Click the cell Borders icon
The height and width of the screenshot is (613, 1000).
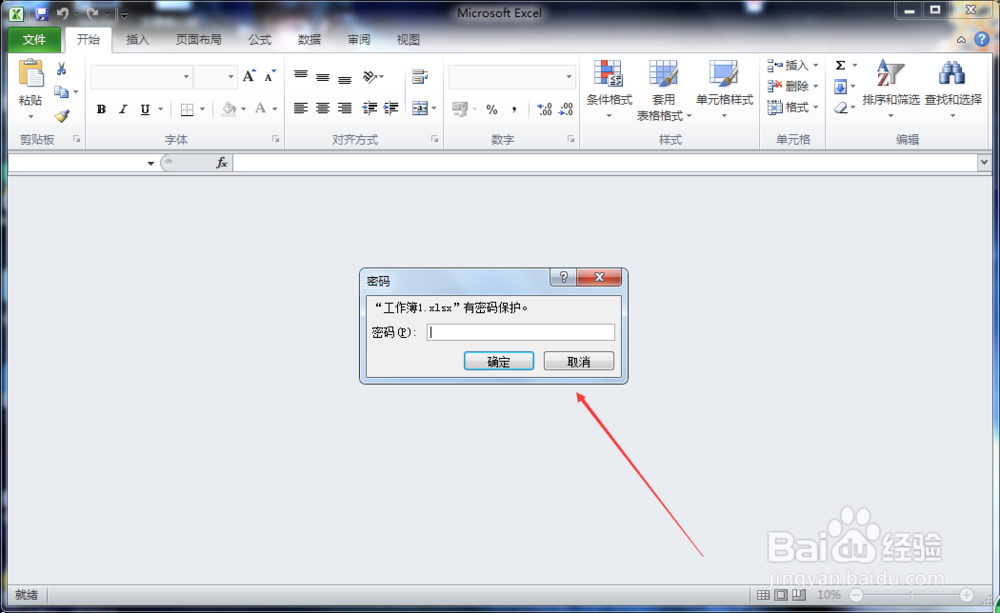[187, 109]
